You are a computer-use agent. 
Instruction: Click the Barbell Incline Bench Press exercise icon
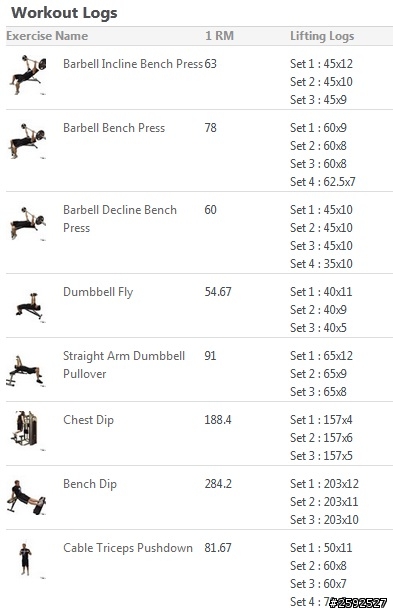pyautogui.click(x=27, y=75)
